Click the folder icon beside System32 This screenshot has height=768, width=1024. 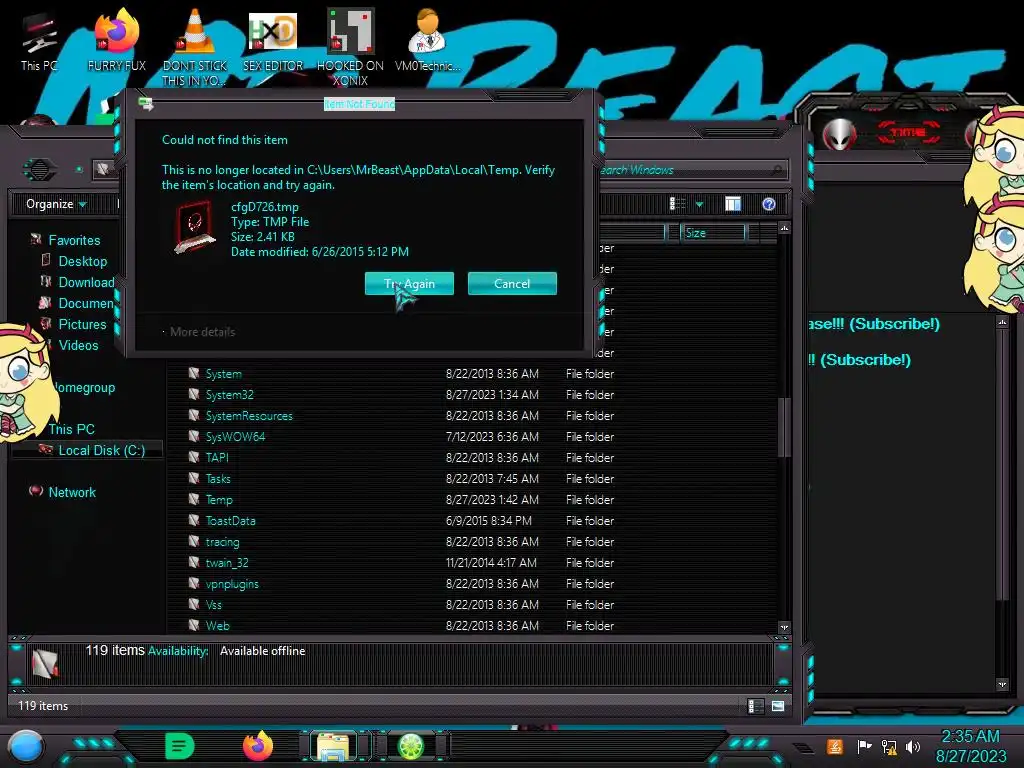(x=194, y=394)
